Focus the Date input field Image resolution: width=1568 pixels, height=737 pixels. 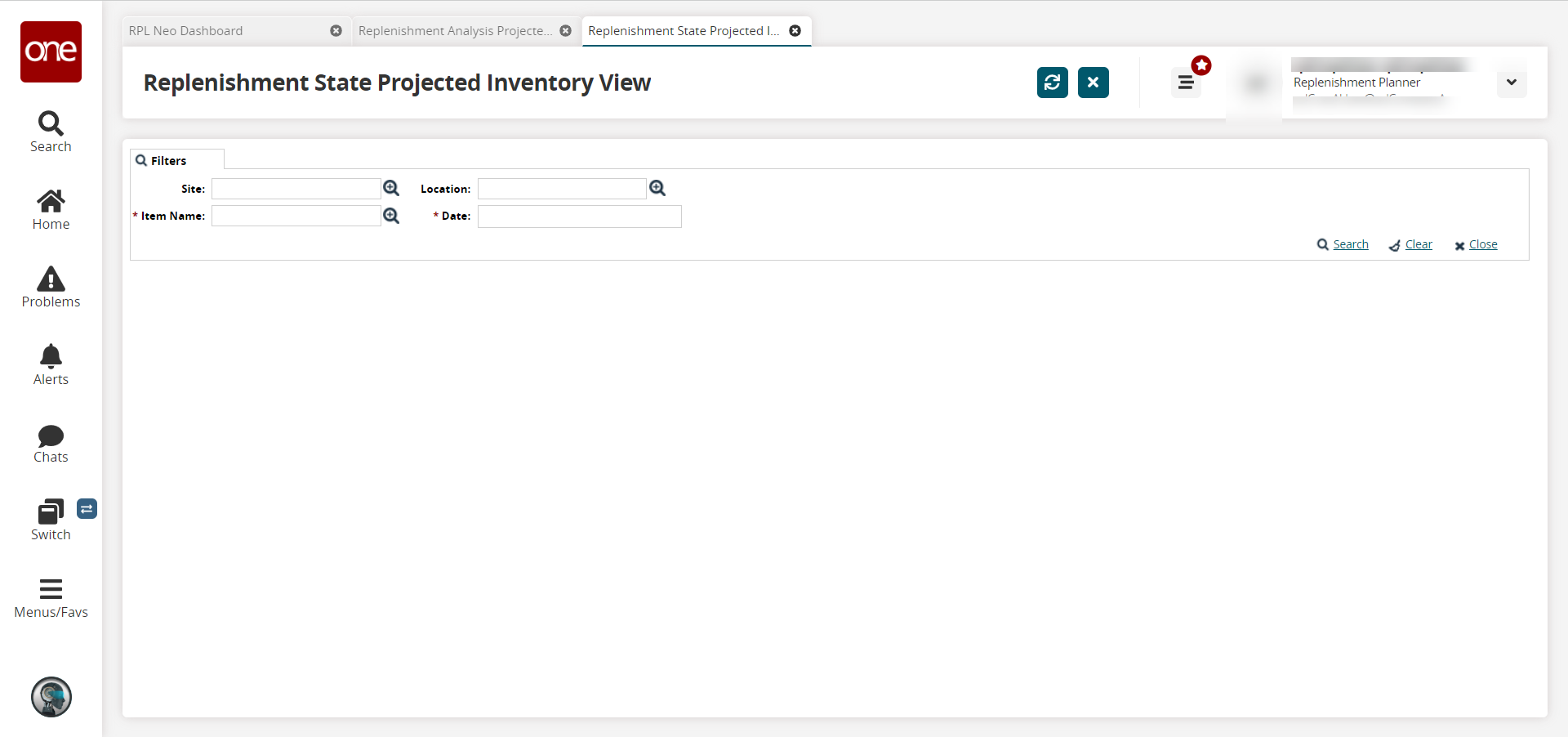[x=580, y=217]
